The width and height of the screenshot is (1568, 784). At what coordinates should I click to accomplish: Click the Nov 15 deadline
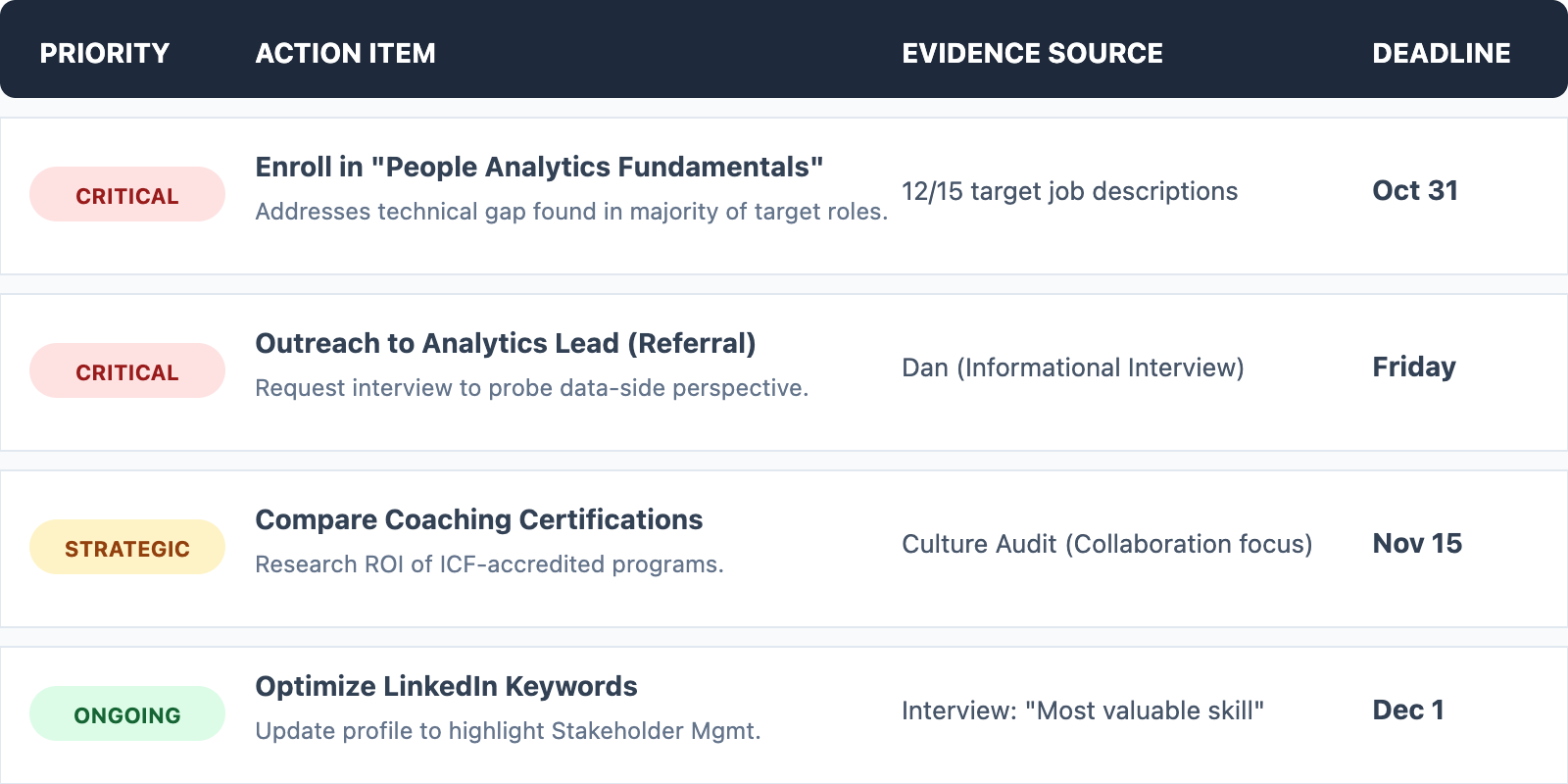point(1416,544)
